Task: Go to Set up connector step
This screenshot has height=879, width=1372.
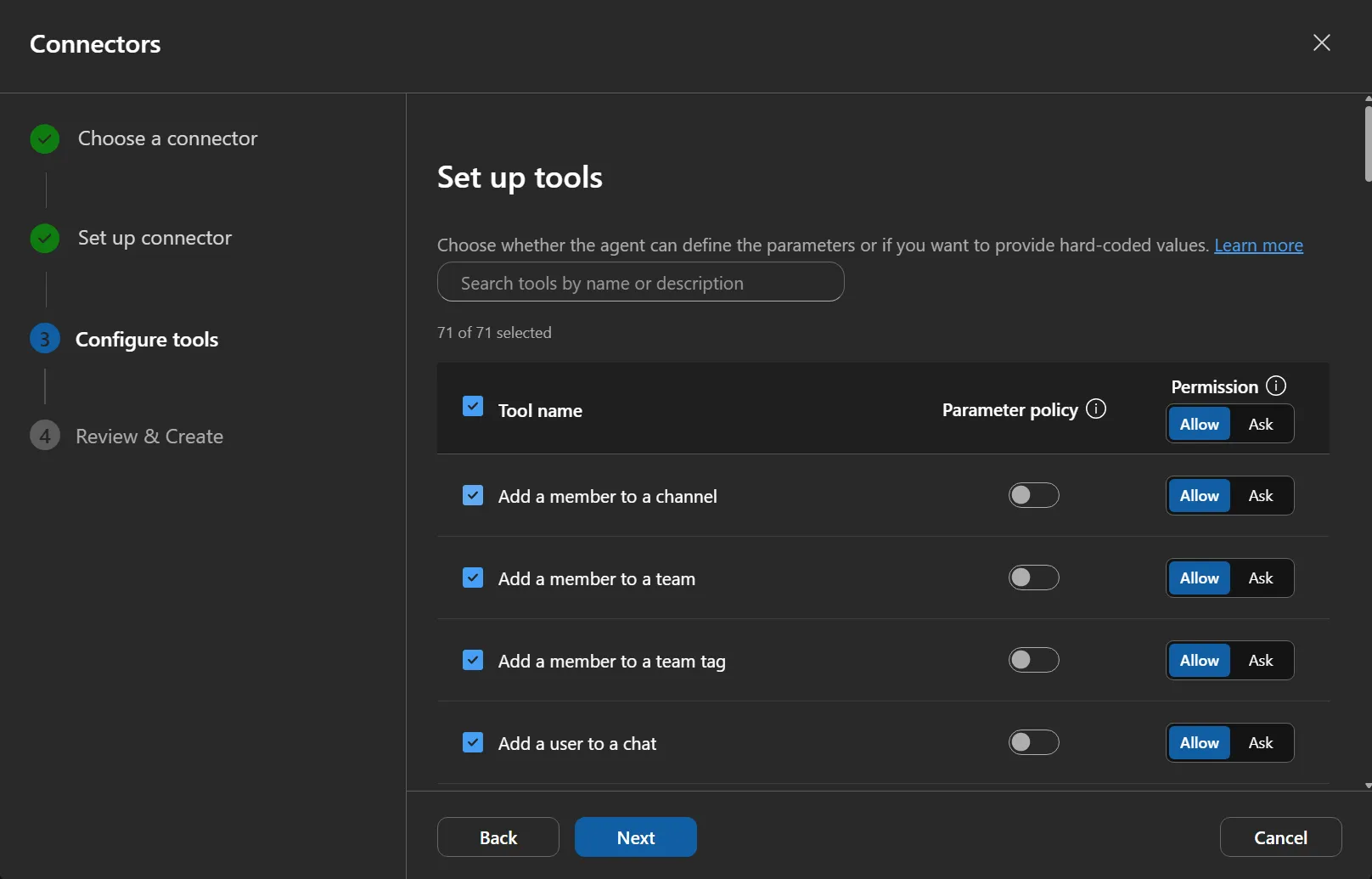Action: point(155,238)
